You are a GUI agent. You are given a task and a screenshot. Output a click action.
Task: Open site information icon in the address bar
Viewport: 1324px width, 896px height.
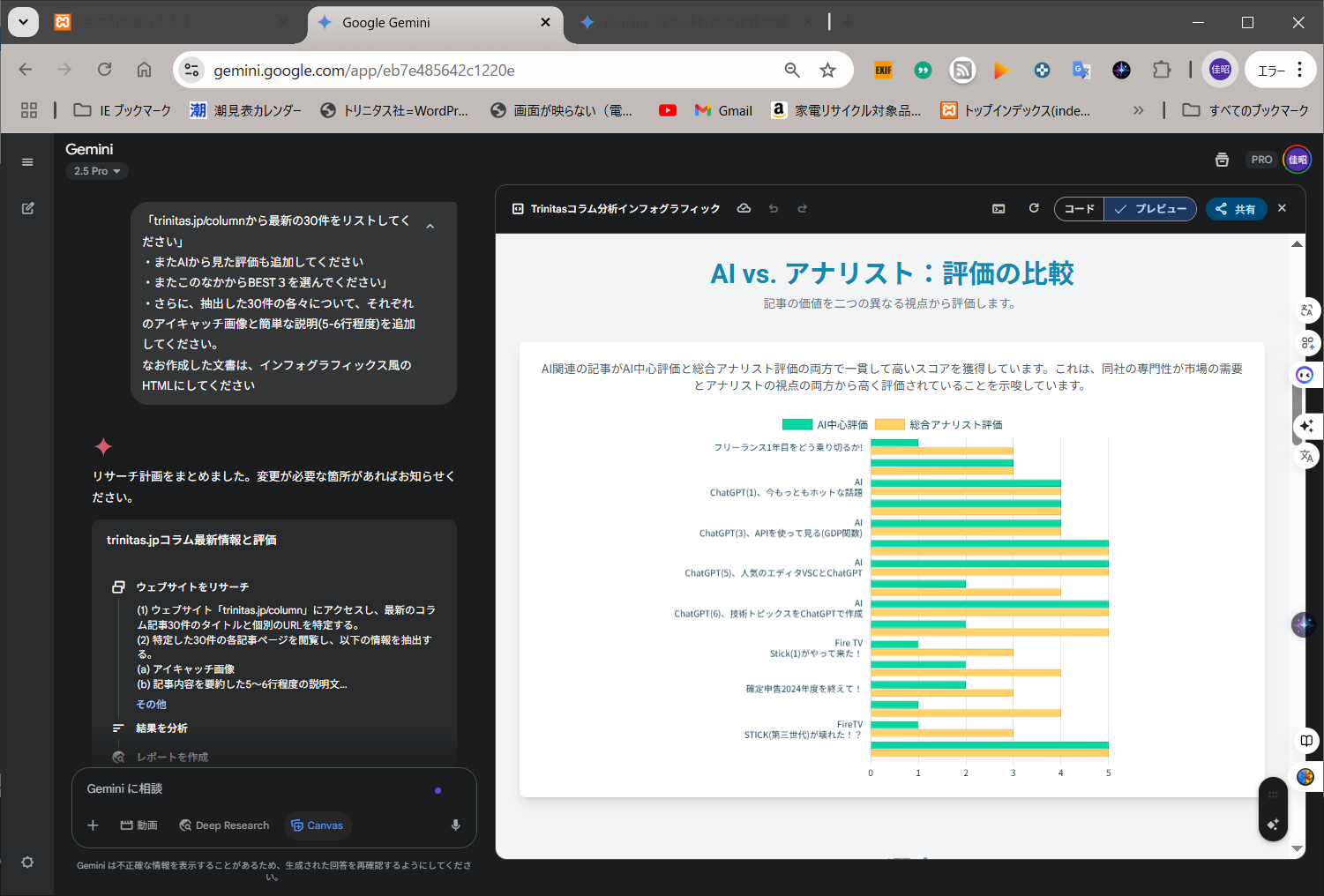pyautogui.click(x=191, y=71)
